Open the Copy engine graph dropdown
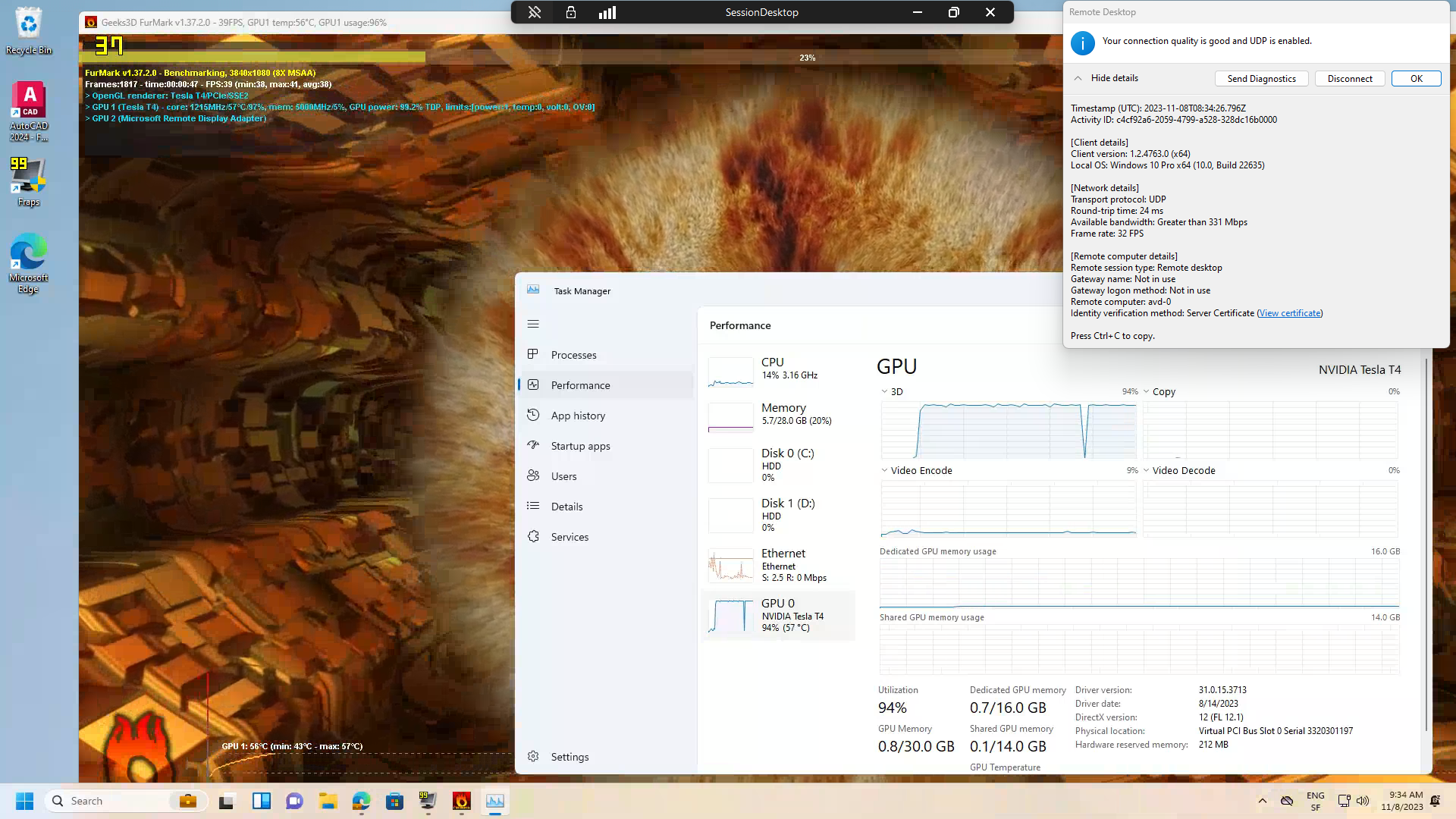This screenshot has height=819, width=1456. click(x=1146, y=392)
